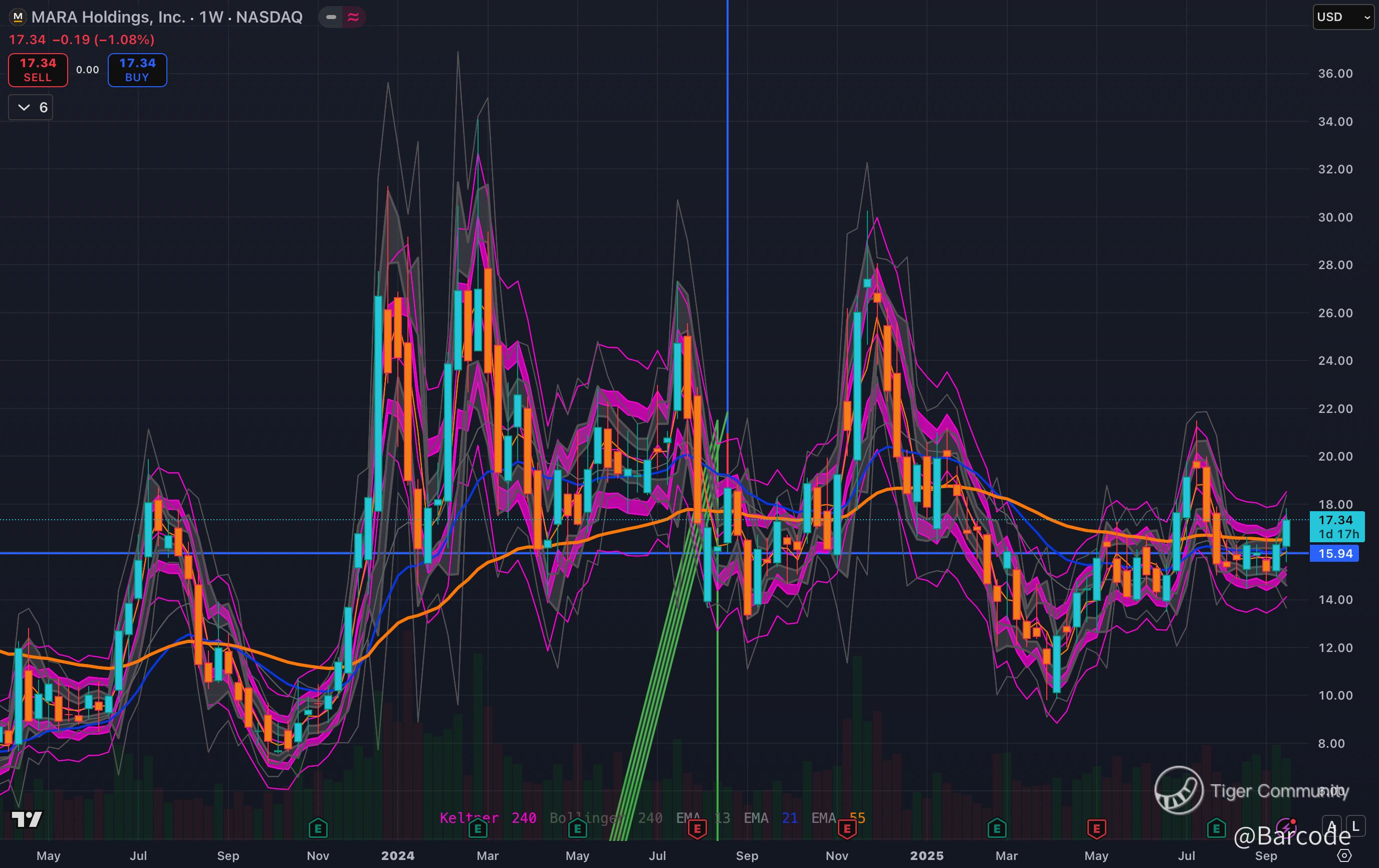The height and width of the screenshot is (868, 1379).
Task: Click red earnings marker near Nov 2024
Action: [x=846, y=828]
